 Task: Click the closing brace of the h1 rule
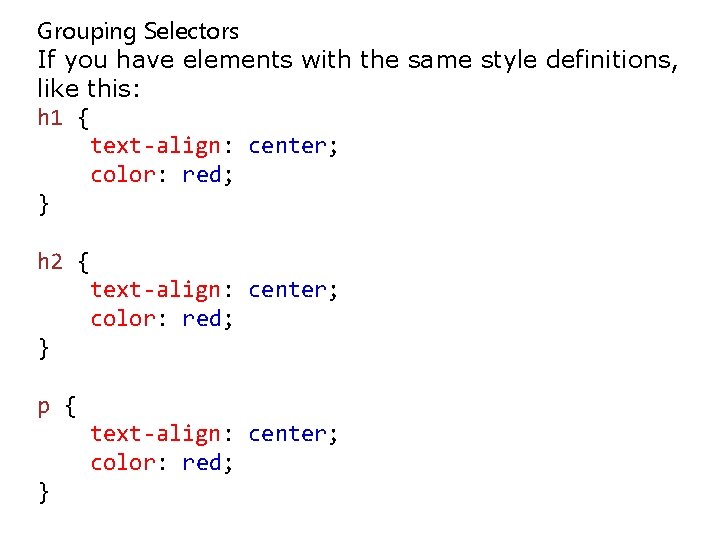tap(43, 205)
